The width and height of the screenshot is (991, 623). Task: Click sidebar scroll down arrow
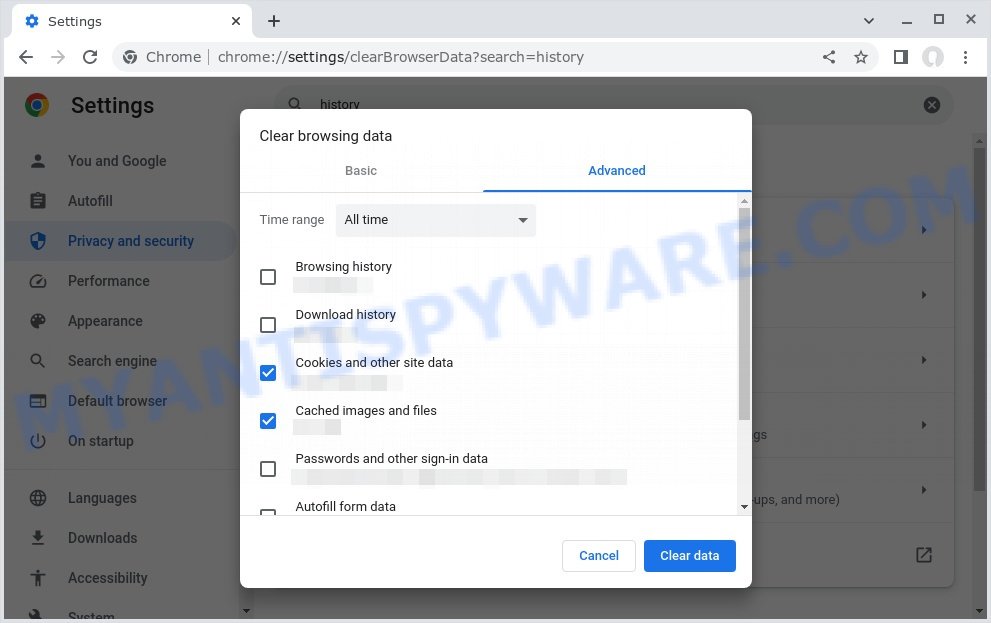click(x=246, y=610)
